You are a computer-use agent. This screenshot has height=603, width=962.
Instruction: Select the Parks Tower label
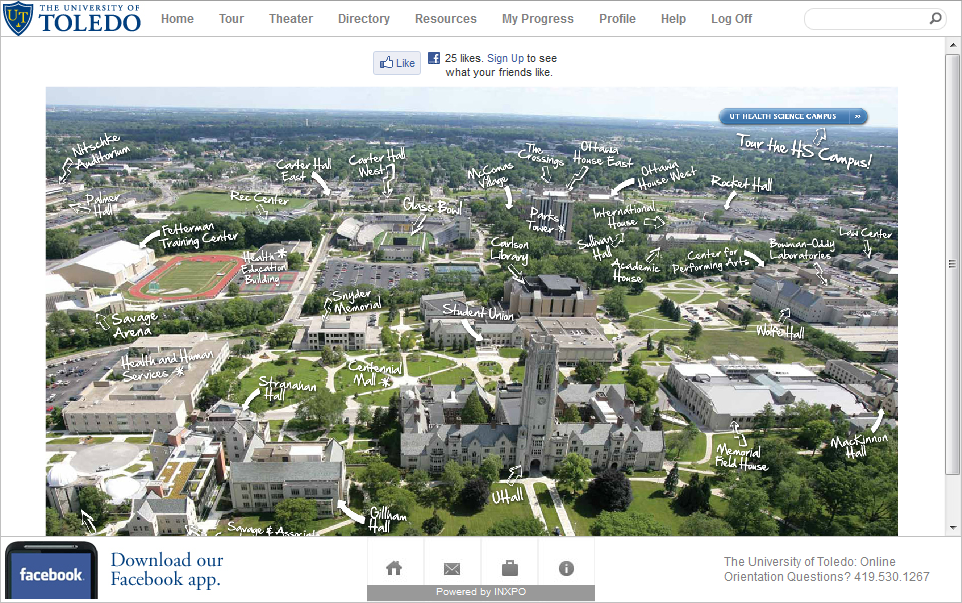(544, 221)
